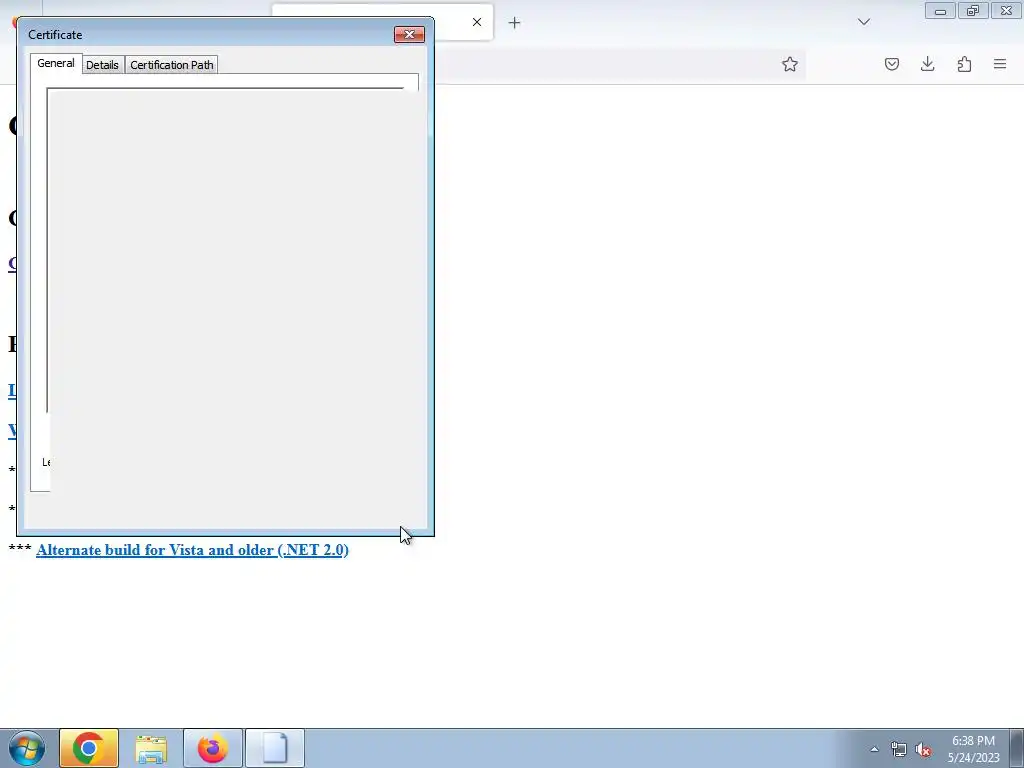Open the Certification Path tab
Viewport: 1024px width, 768px height.
pos(171,65)
